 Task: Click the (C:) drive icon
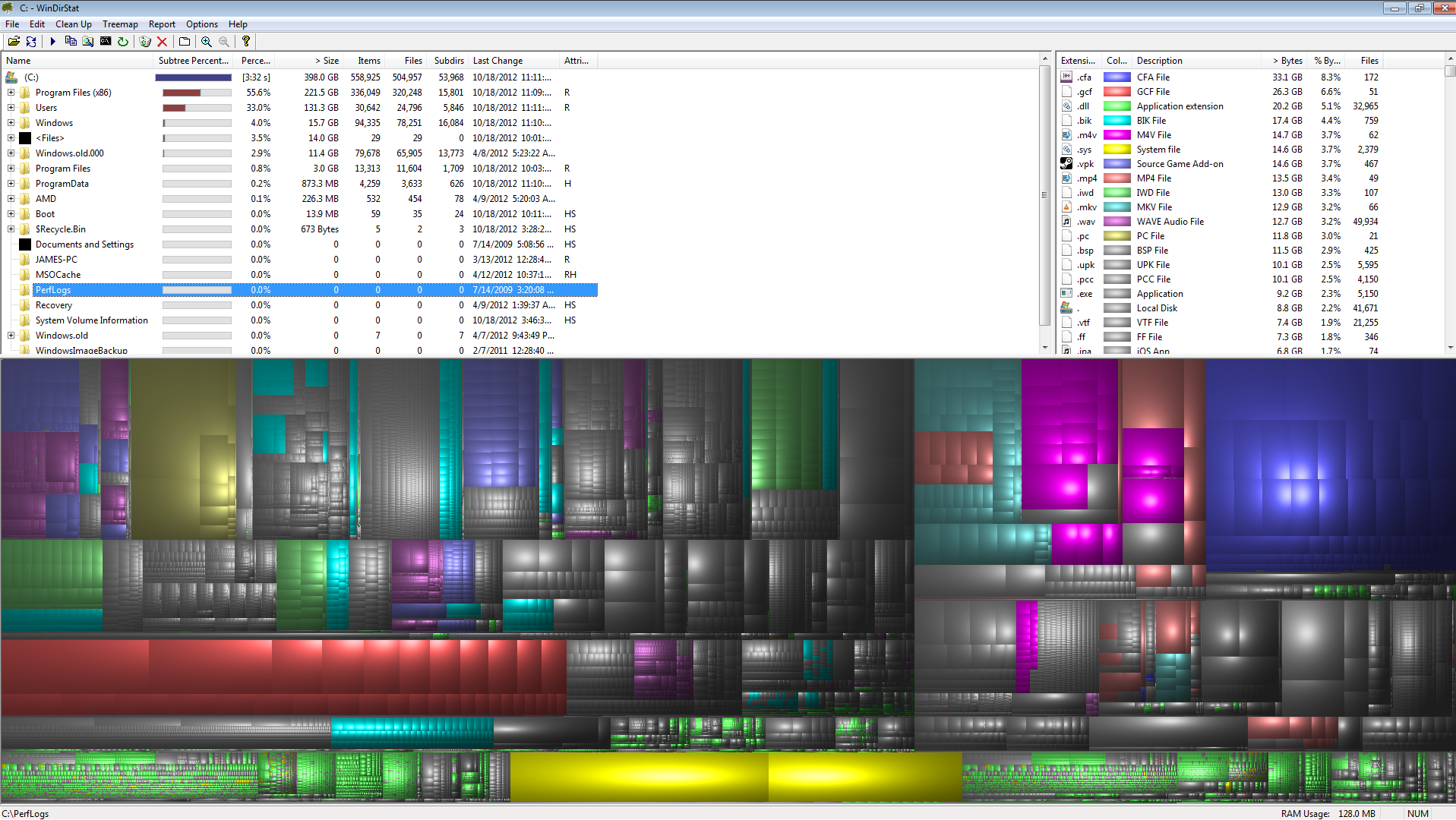(11, 77)
